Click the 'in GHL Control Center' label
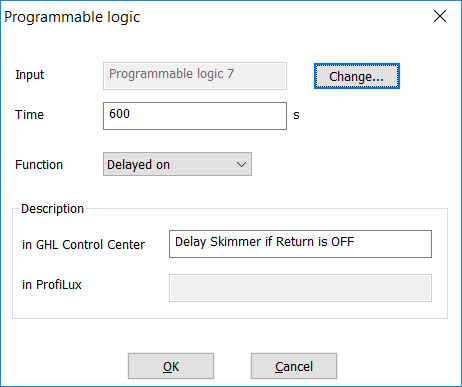Screen dimensions: 462x387 (83, 245)
